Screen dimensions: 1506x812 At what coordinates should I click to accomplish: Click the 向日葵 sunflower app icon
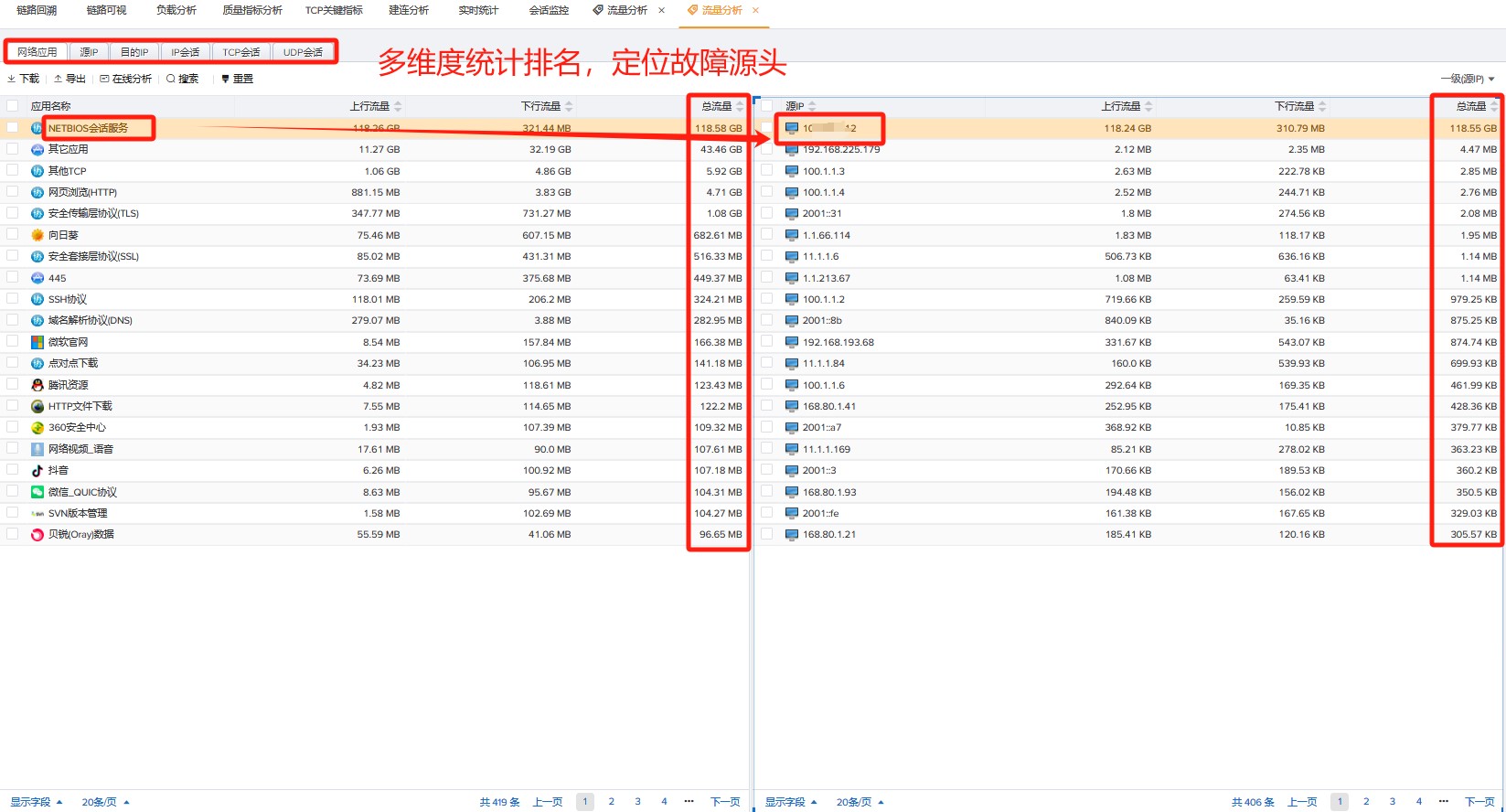pyautogui.click(x=37, y=235)
